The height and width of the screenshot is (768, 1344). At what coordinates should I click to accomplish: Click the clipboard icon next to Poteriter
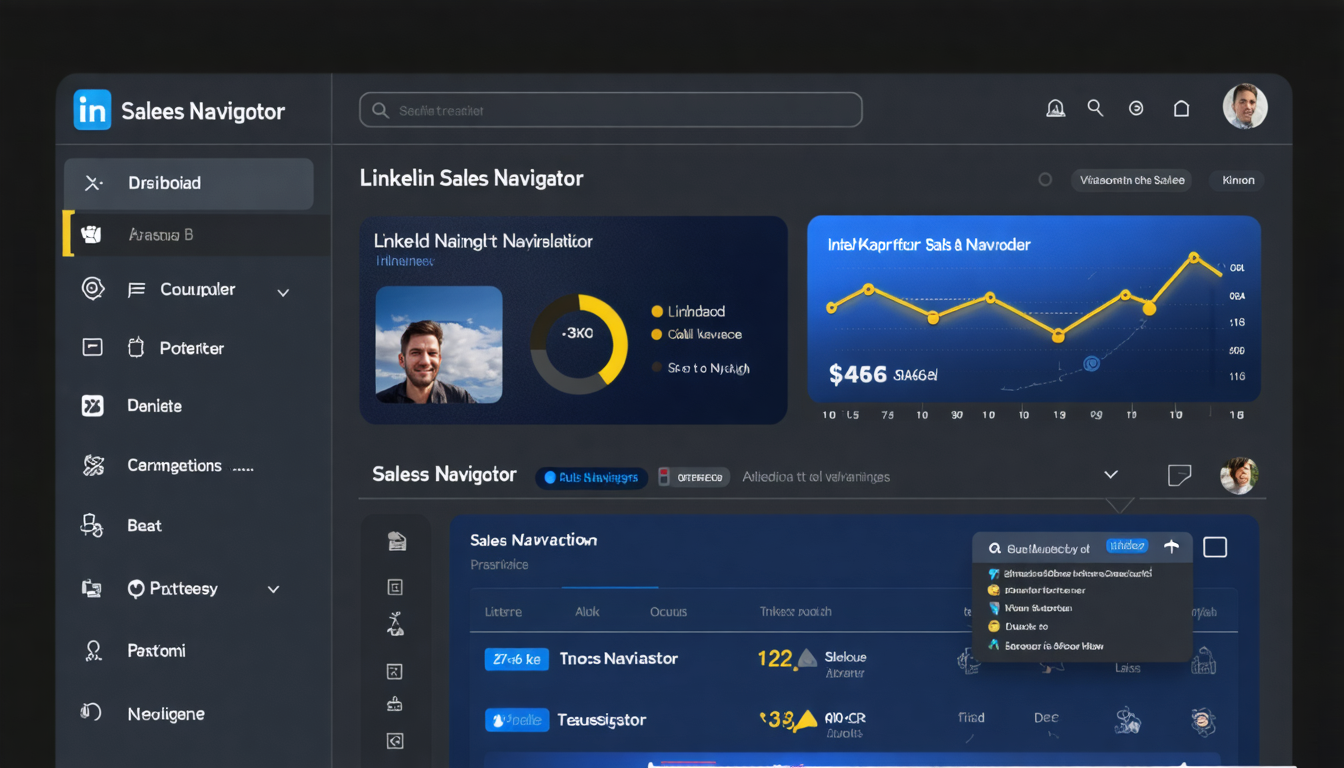pos(137,348)
